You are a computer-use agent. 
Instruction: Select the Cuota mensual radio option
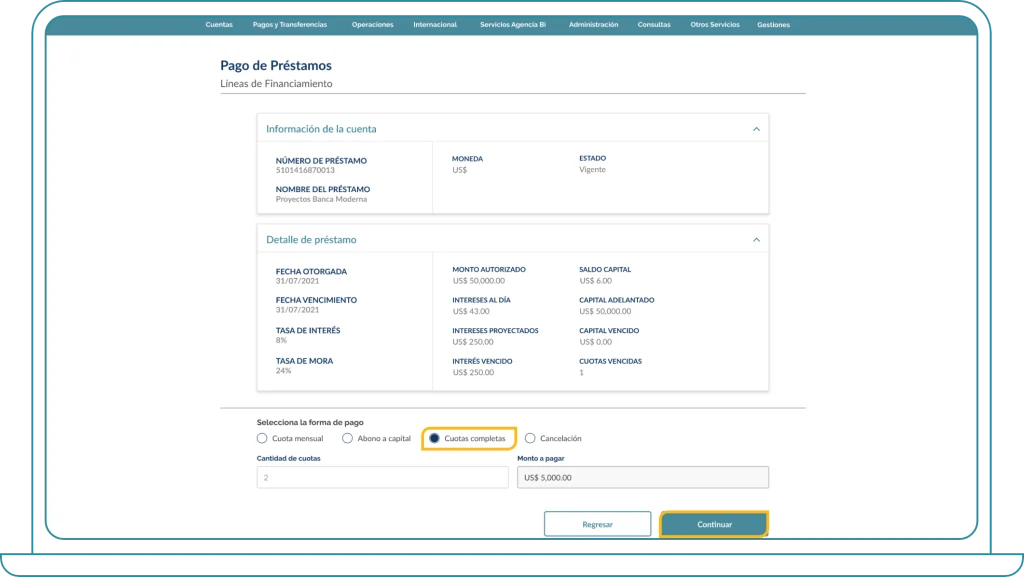click(262, 438)
